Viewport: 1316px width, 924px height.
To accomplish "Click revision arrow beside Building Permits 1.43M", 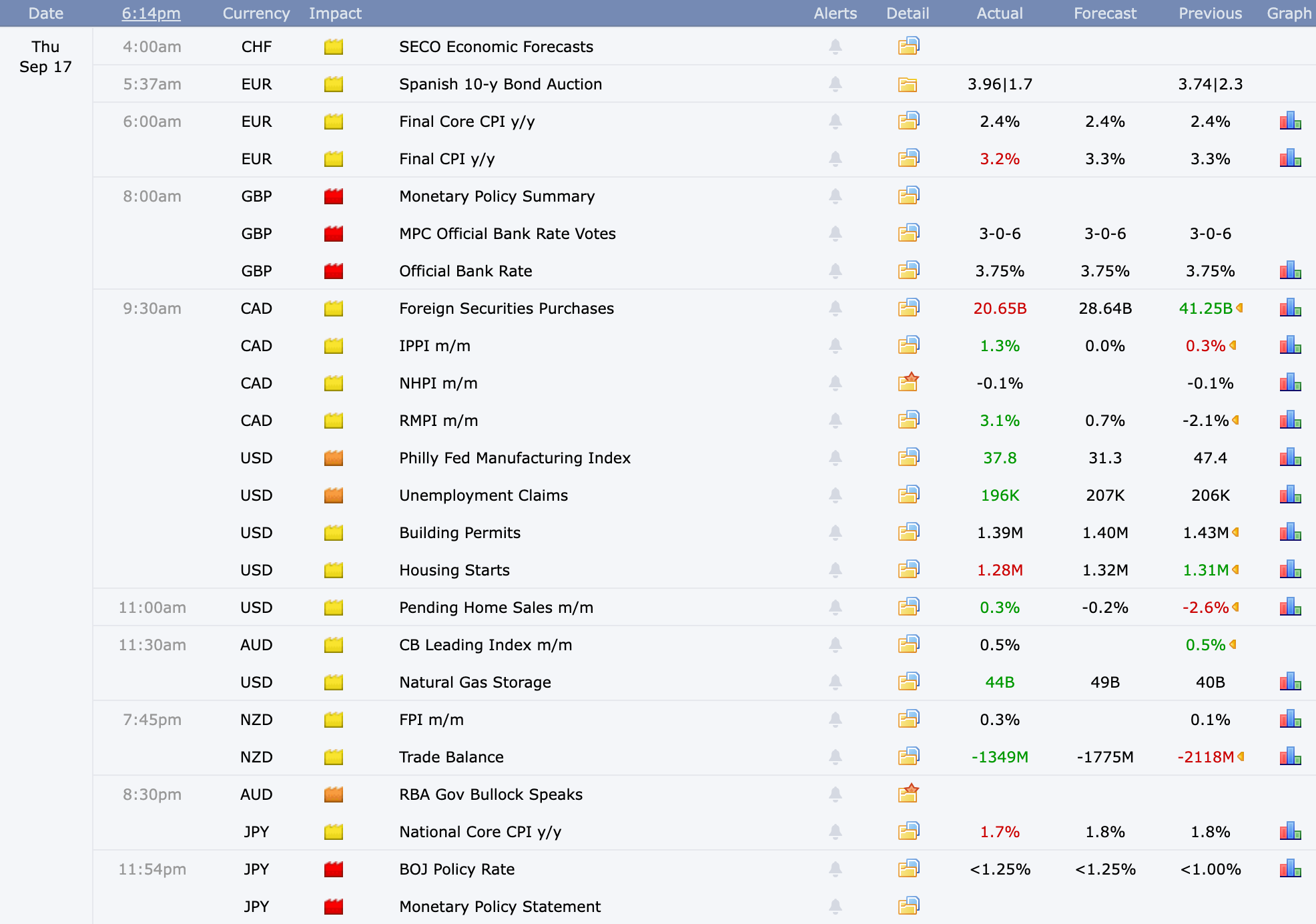I will click(1235, 532).
